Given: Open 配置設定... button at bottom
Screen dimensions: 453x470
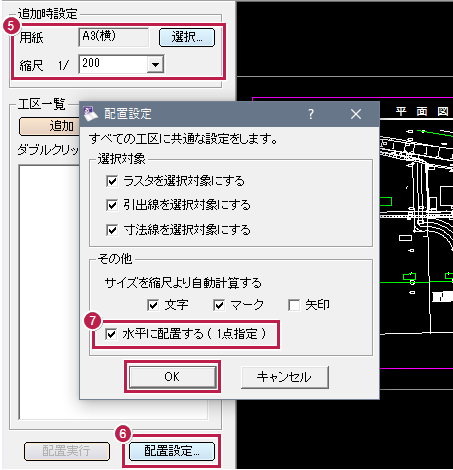Looking at the screenshot, I should click(172, 451).
